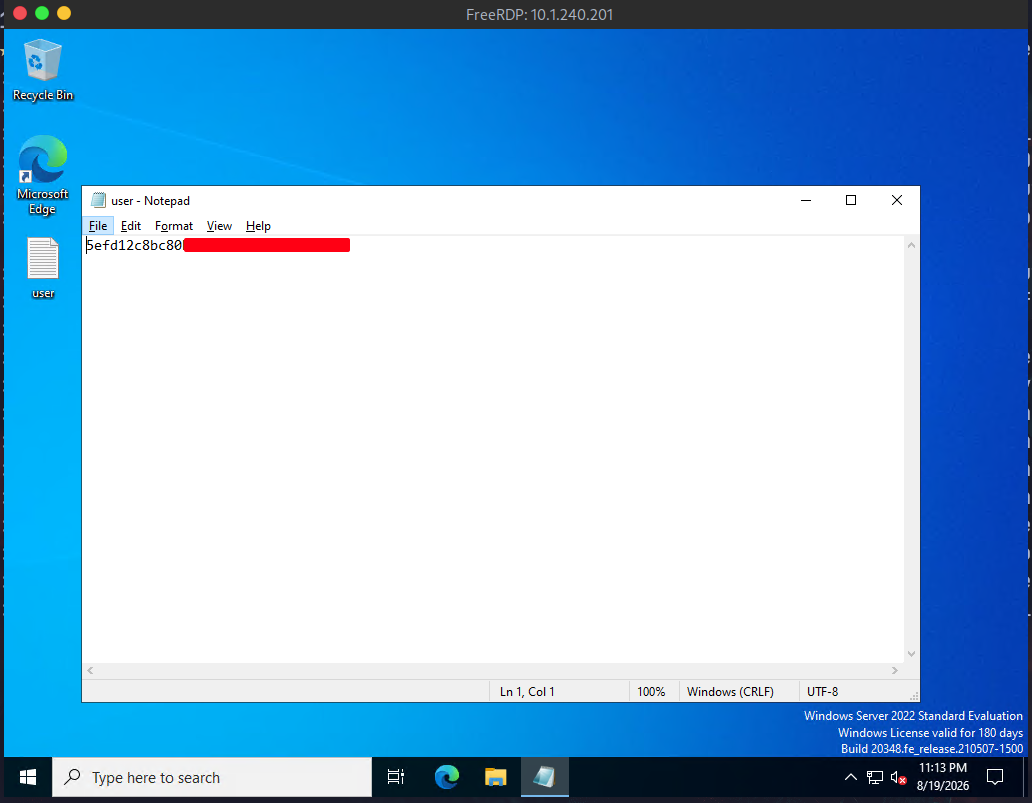Click the vertical scrollbar up arrow
The image size is (1032, 803).
912,246
